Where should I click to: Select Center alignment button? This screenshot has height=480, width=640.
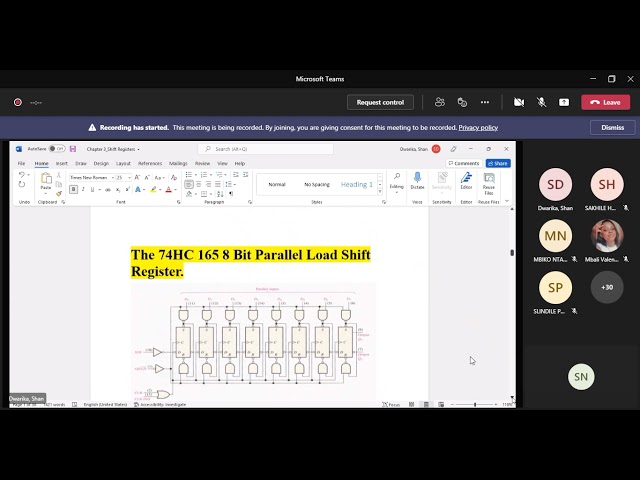(198, 184)
